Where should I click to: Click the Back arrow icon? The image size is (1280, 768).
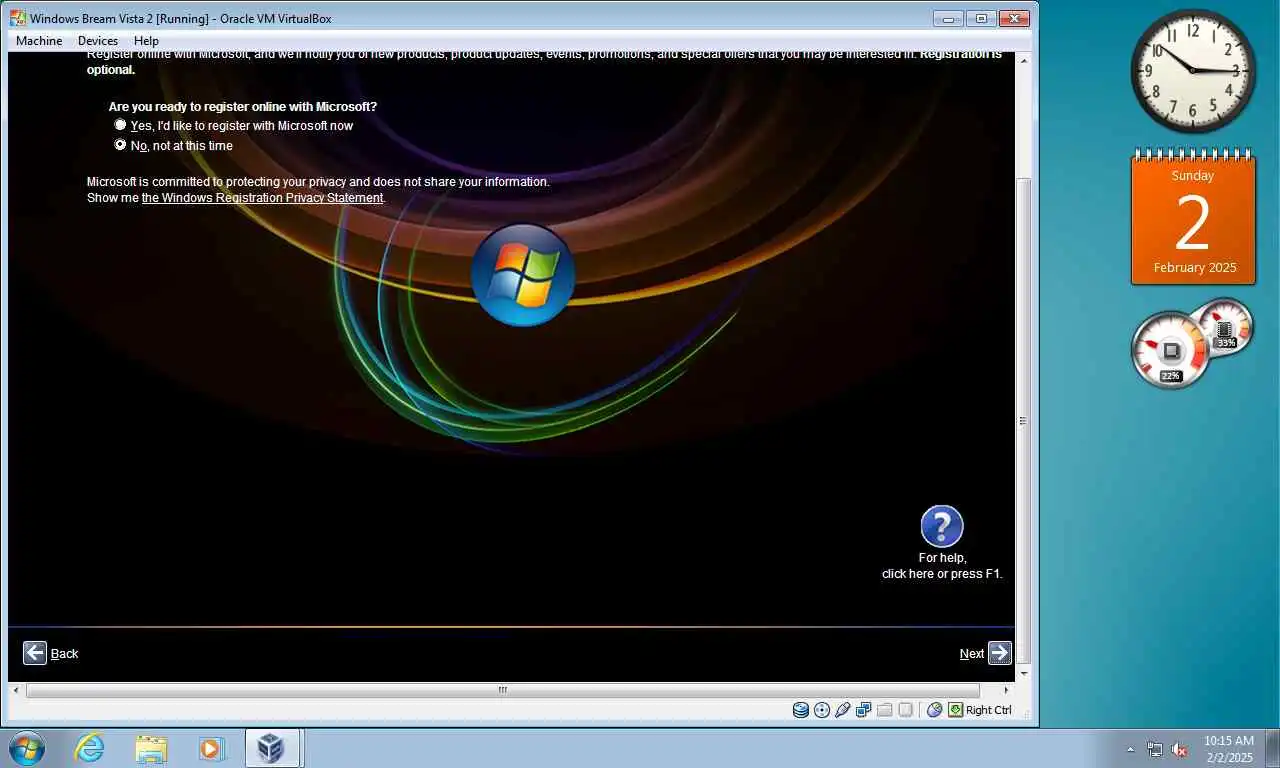[x=35, y=653]
